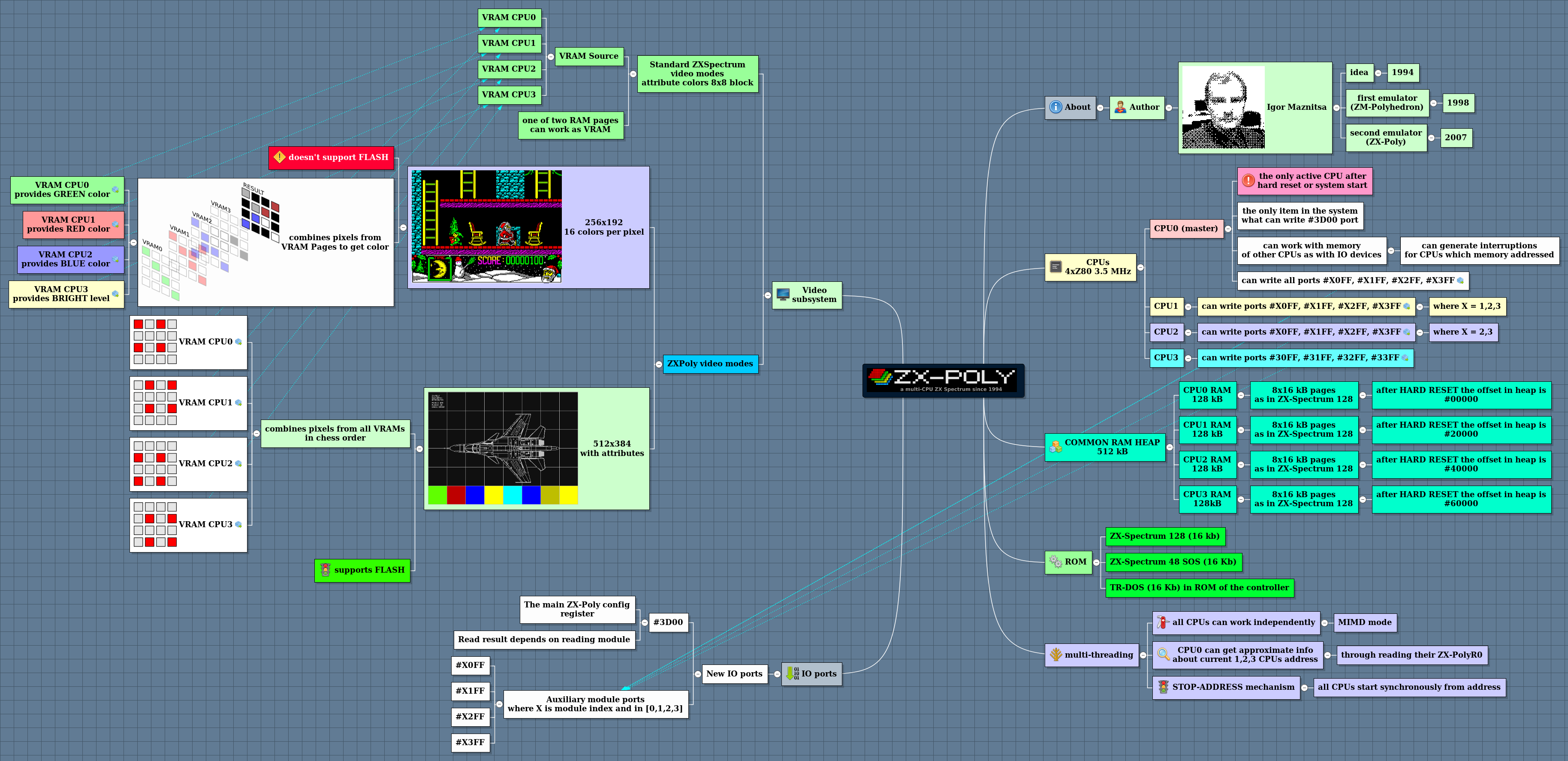Select the main ZX-Poly config register node

[x=577, y=610]
